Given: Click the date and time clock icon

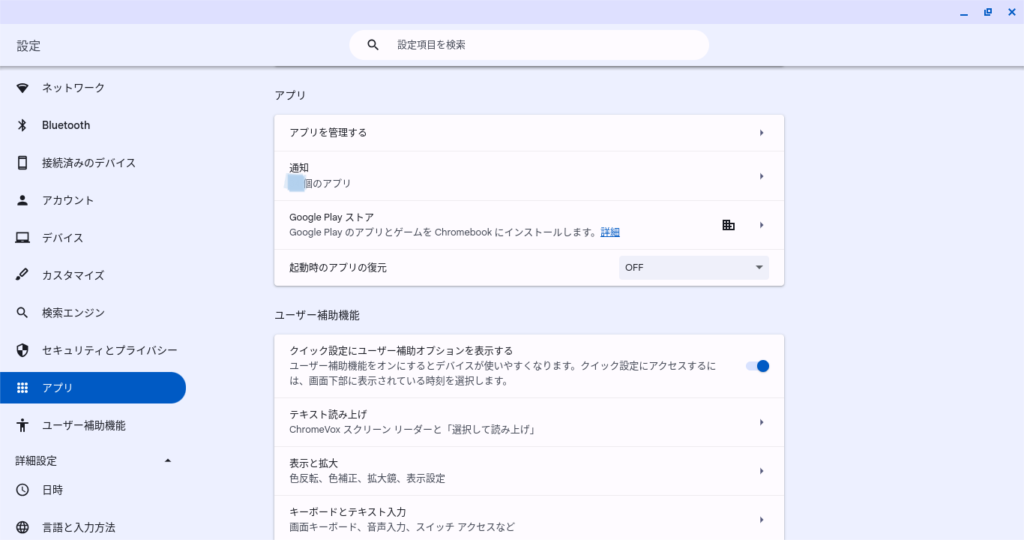Looking at the screenshot, I should (23, 490).
